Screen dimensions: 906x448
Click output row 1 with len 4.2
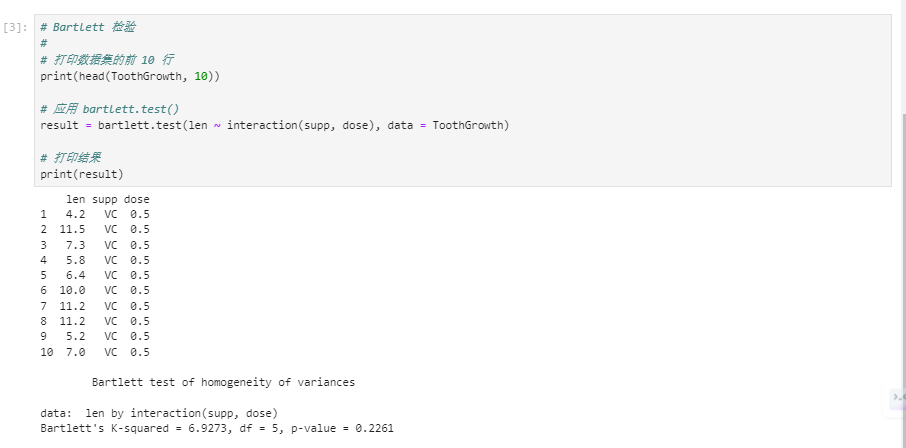[x=95, y=214]
